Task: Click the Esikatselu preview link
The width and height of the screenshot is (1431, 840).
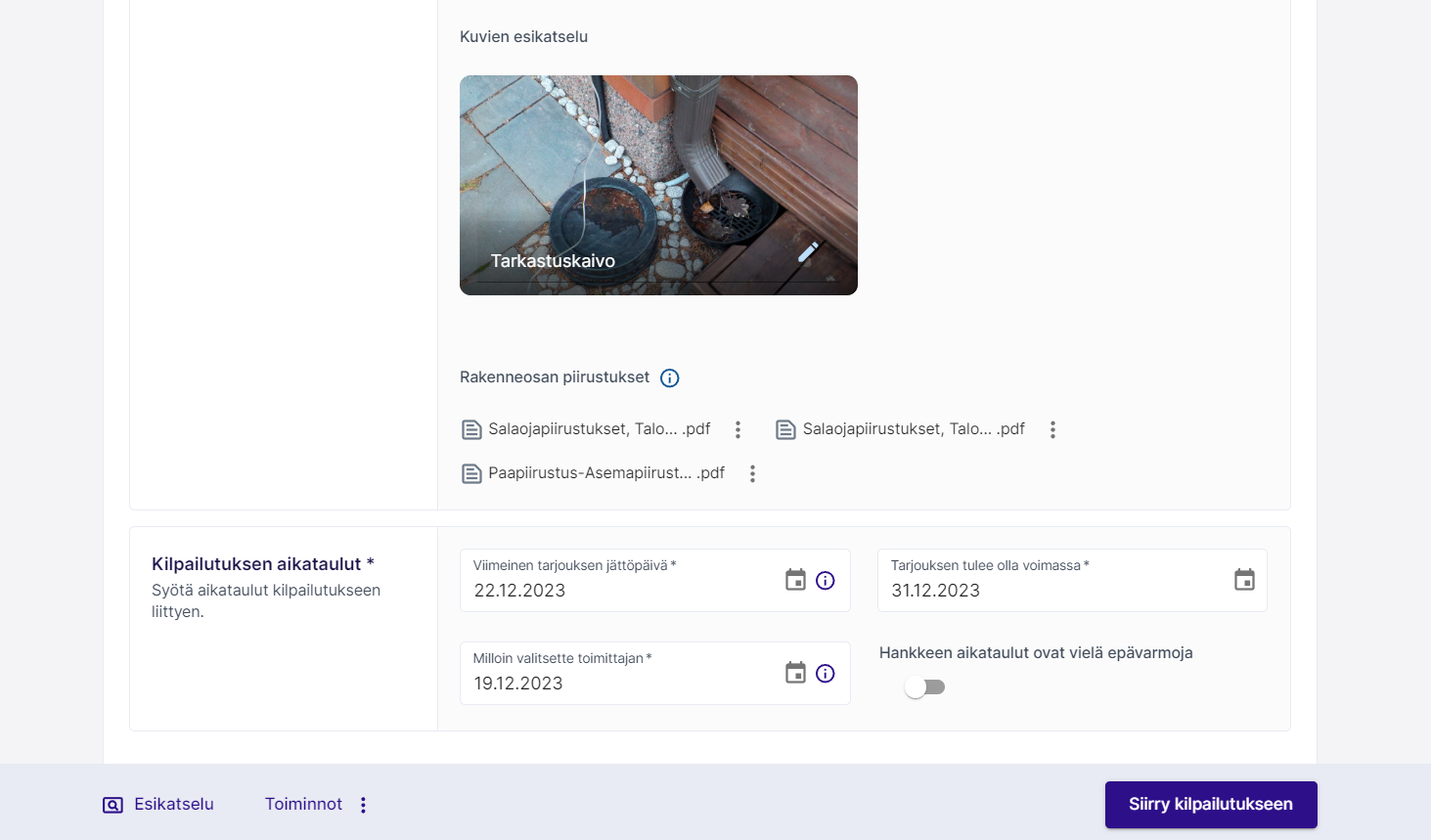Action: (158, 805)
